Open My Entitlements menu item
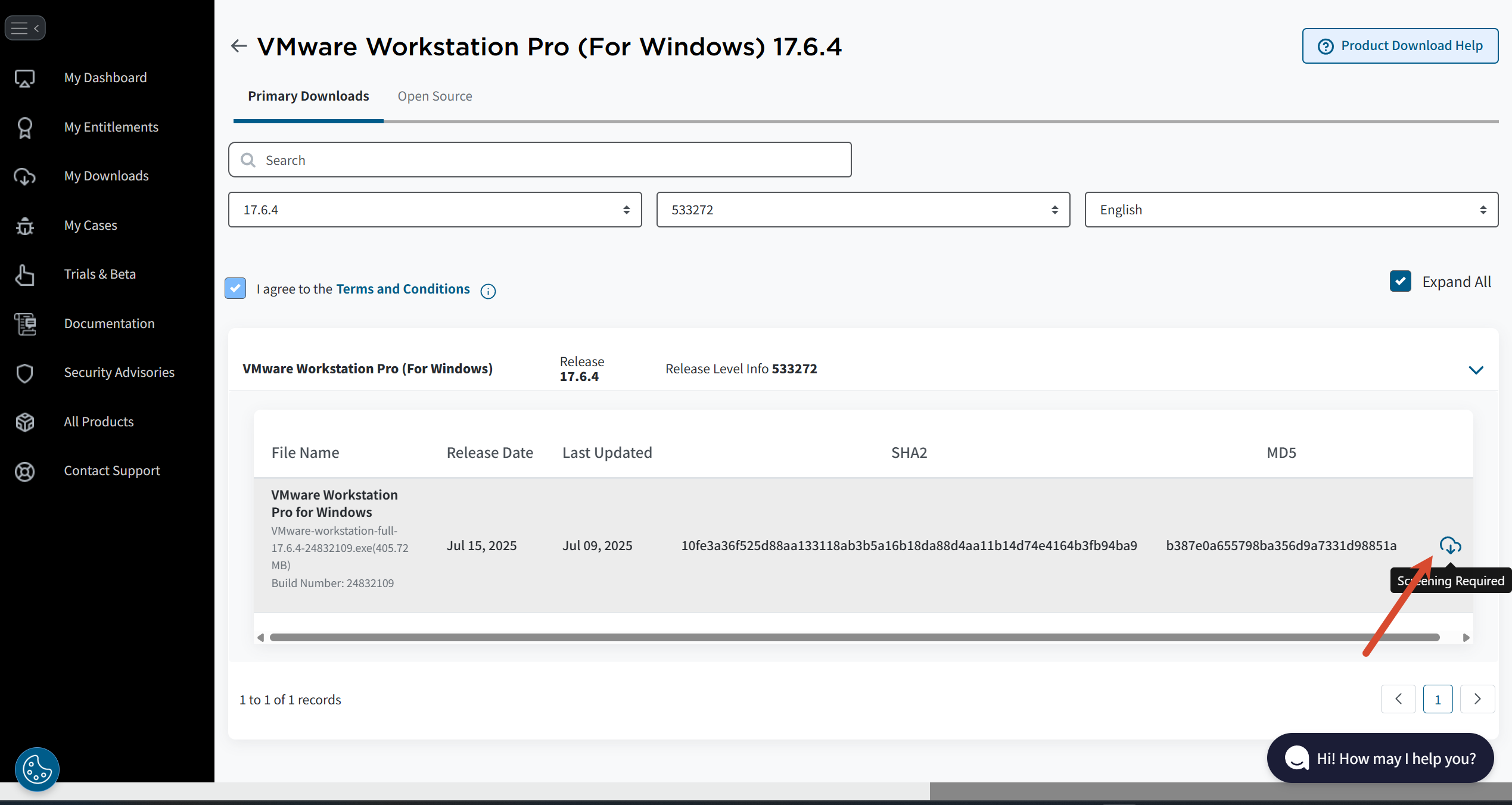 click(x=111, y=127)
